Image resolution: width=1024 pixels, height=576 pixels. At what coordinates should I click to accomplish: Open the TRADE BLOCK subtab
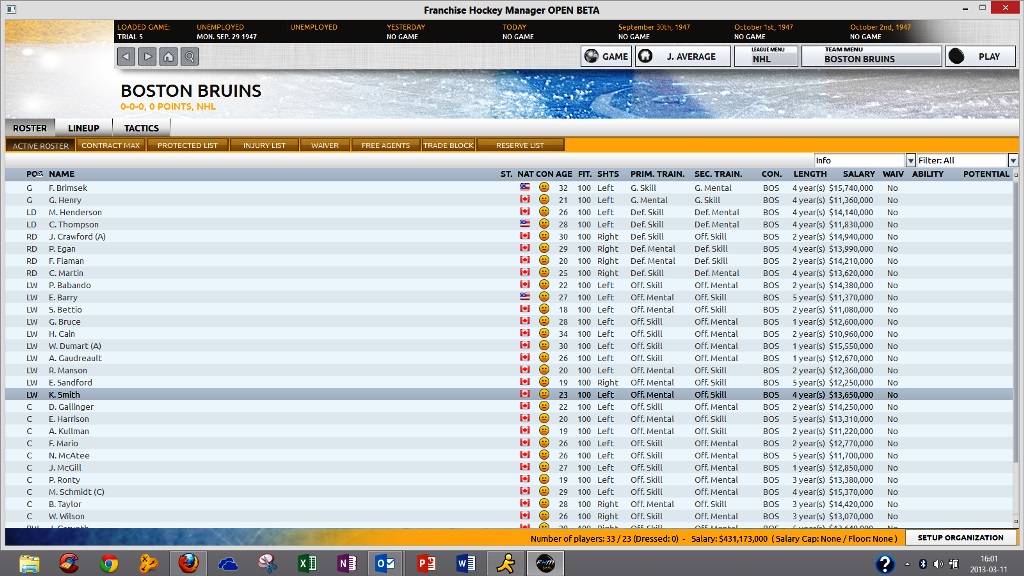(448, 145)
